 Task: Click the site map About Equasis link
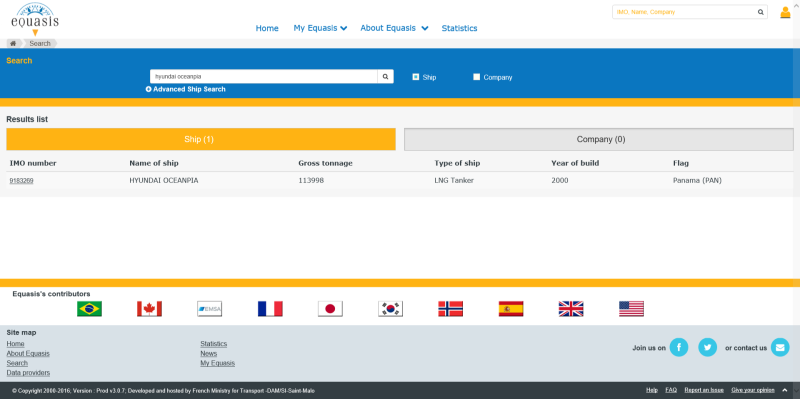28,354
